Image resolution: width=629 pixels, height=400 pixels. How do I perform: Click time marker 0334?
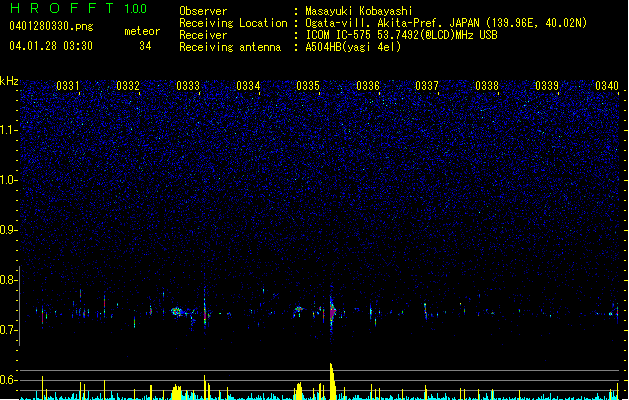click(x=248, y=86)
